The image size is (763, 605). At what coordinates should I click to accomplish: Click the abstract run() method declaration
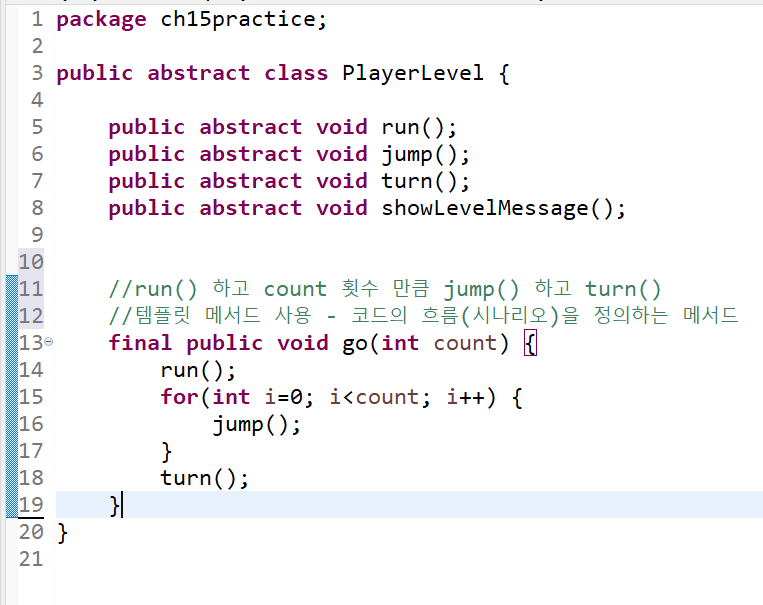point(283,128)
